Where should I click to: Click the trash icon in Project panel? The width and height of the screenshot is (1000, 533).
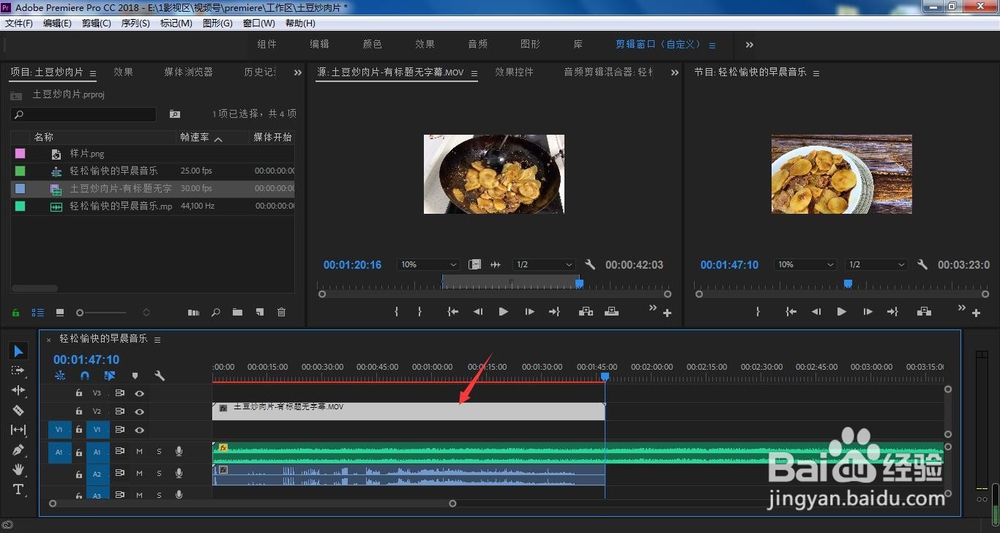coord(281,312)
